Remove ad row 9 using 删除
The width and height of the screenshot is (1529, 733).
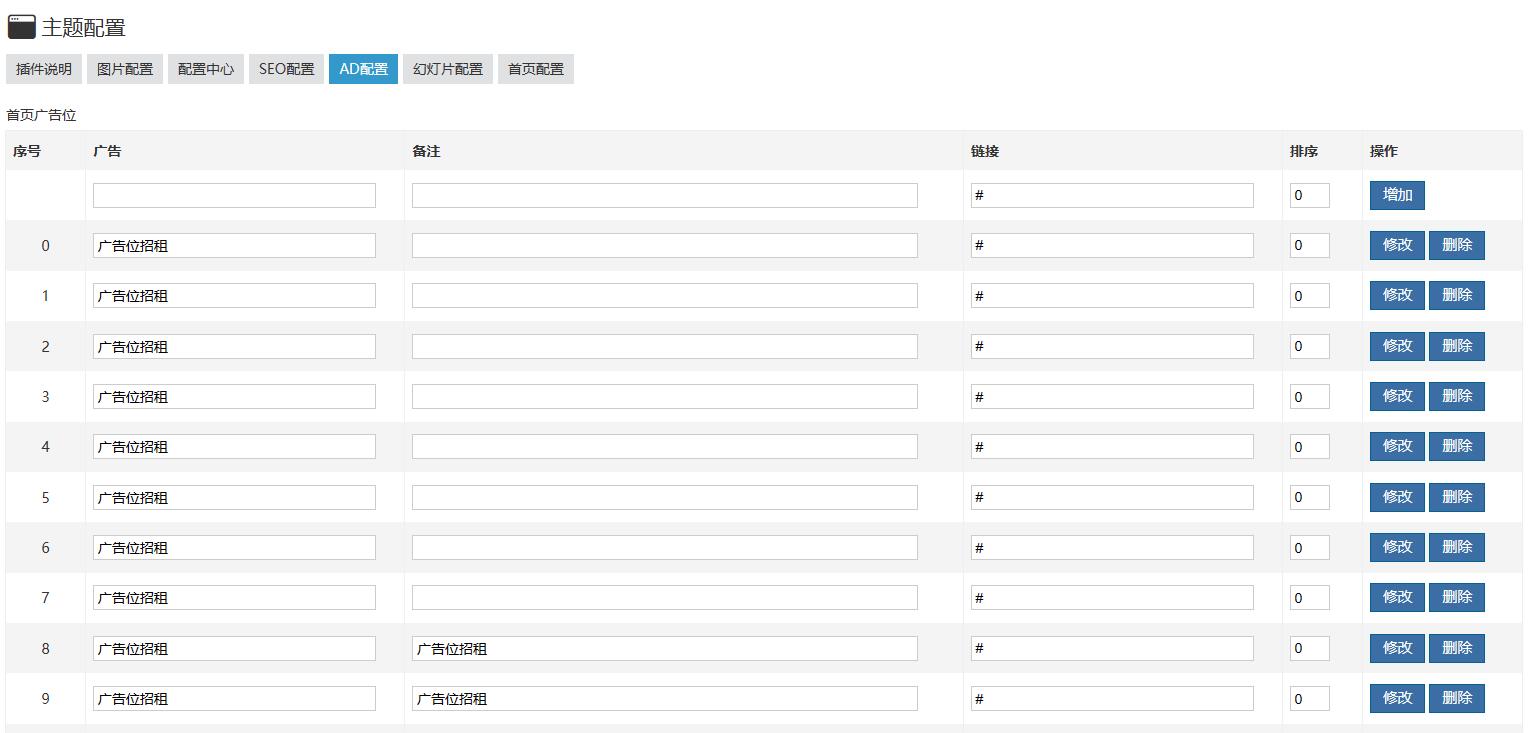point(1457,698)
